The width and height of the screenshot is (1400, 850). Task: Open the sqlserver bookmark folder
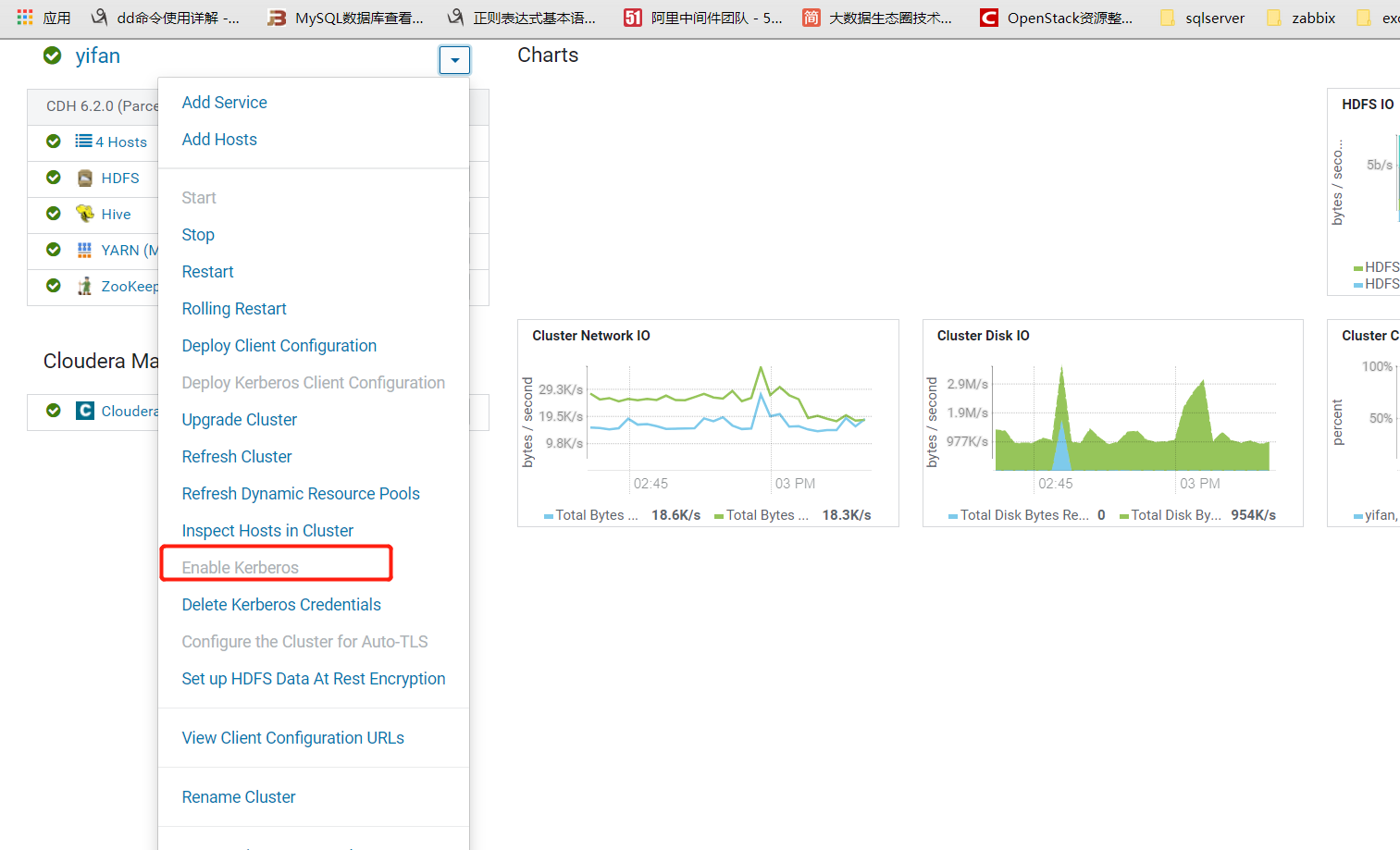pyautogui.click(x=1202, y=18)
